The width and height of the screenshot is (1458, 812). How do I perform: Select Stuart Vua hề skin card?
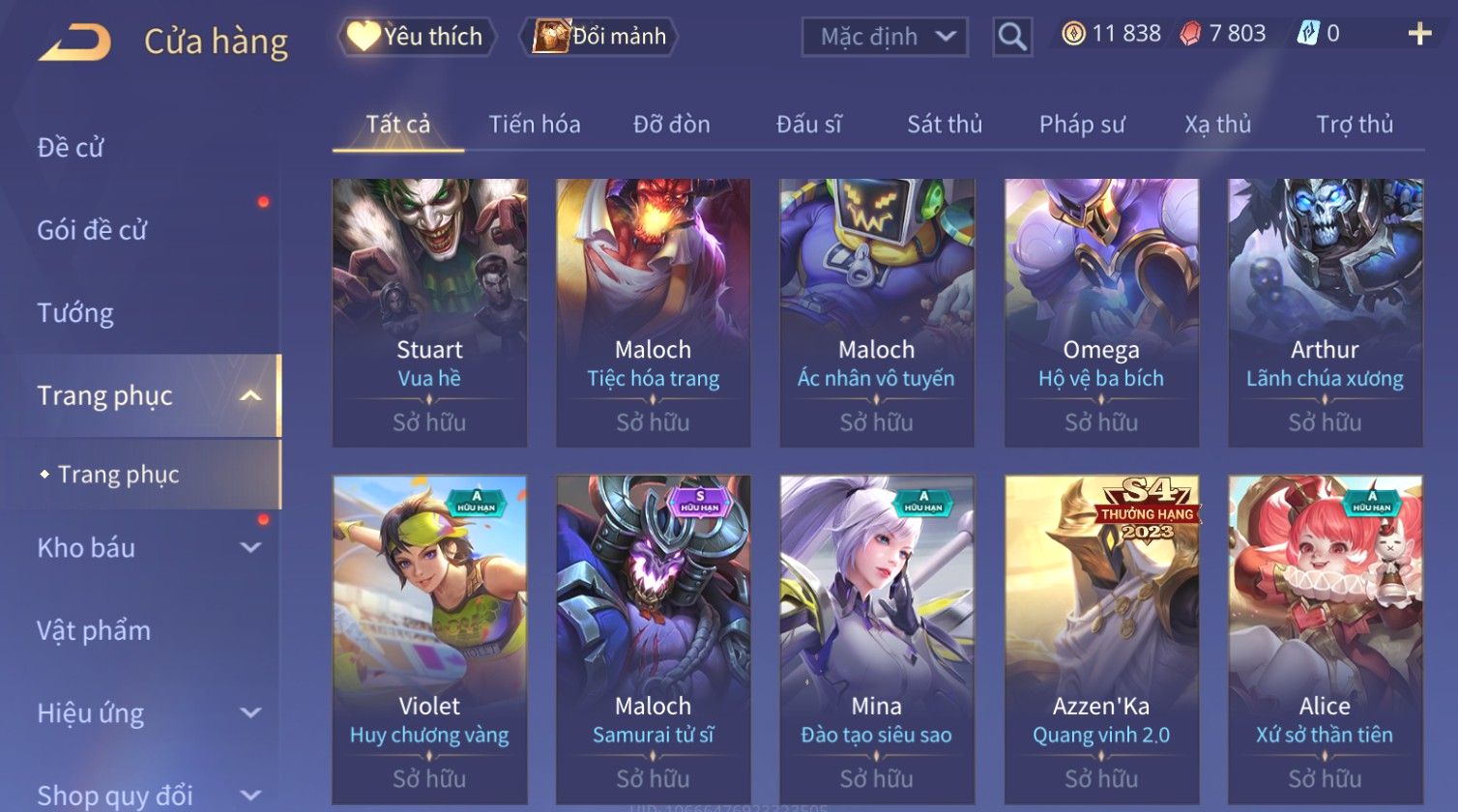(x=429, y=312)
